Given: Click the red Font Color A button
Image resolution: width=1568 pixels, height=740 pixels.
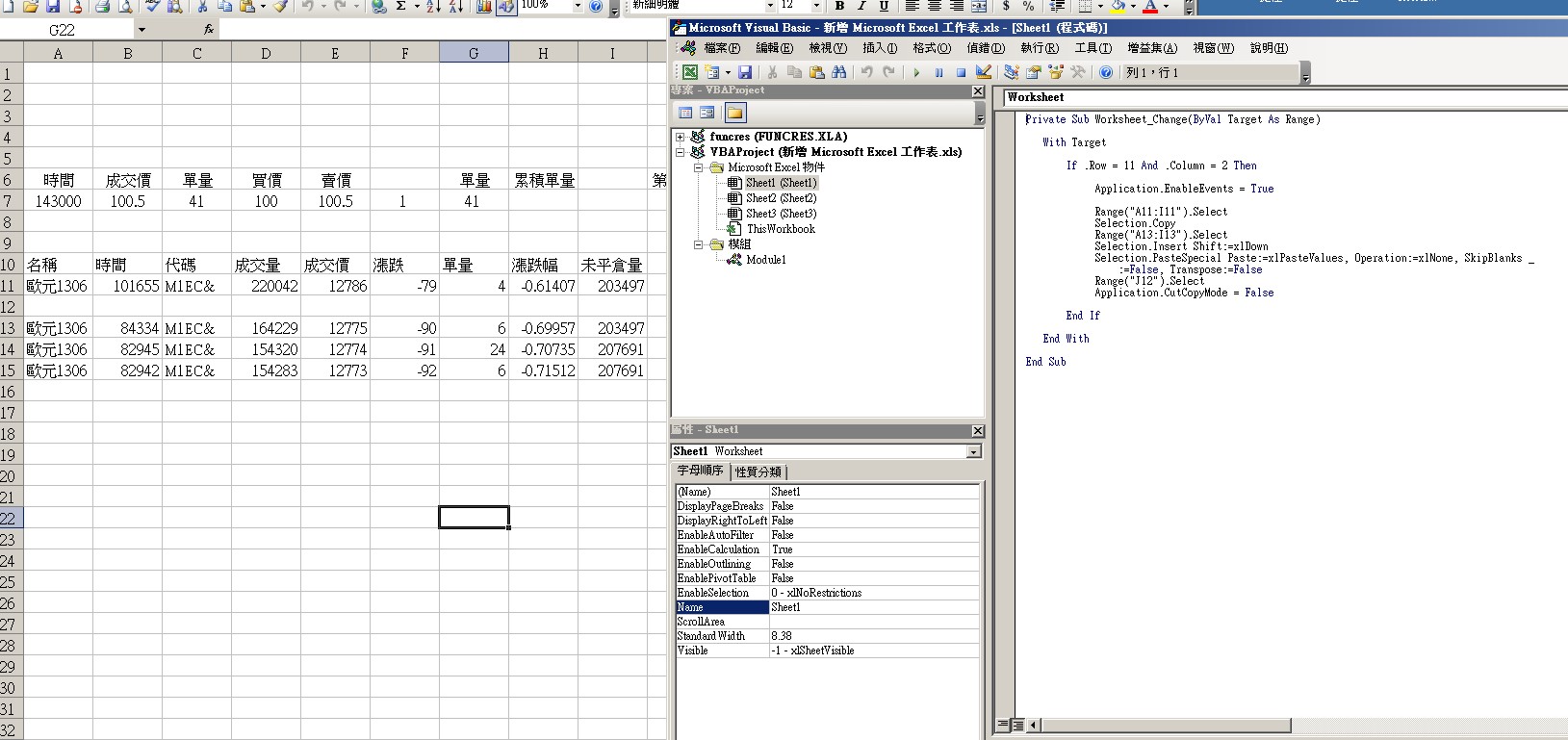Looking at the screenshot, I should [1149, 6].
